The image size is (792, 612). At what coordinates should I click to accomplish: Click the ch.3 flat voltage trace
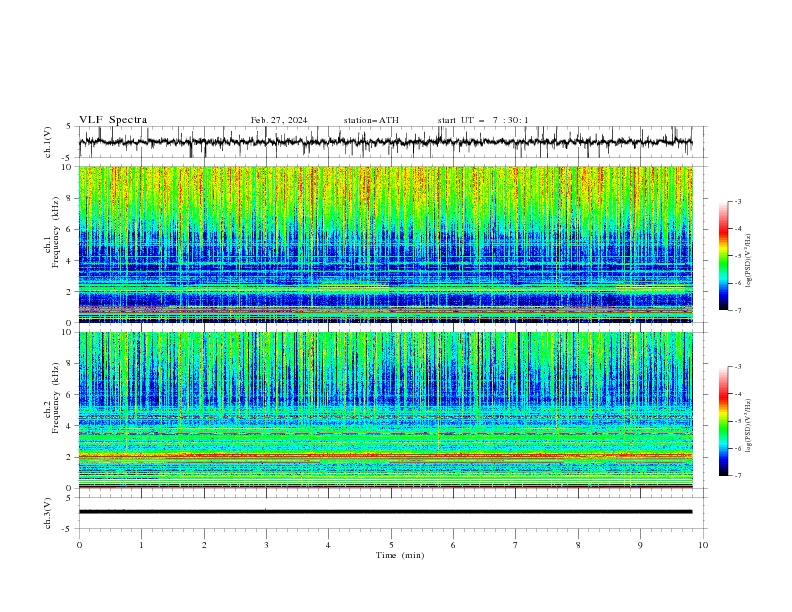(386, 512)
